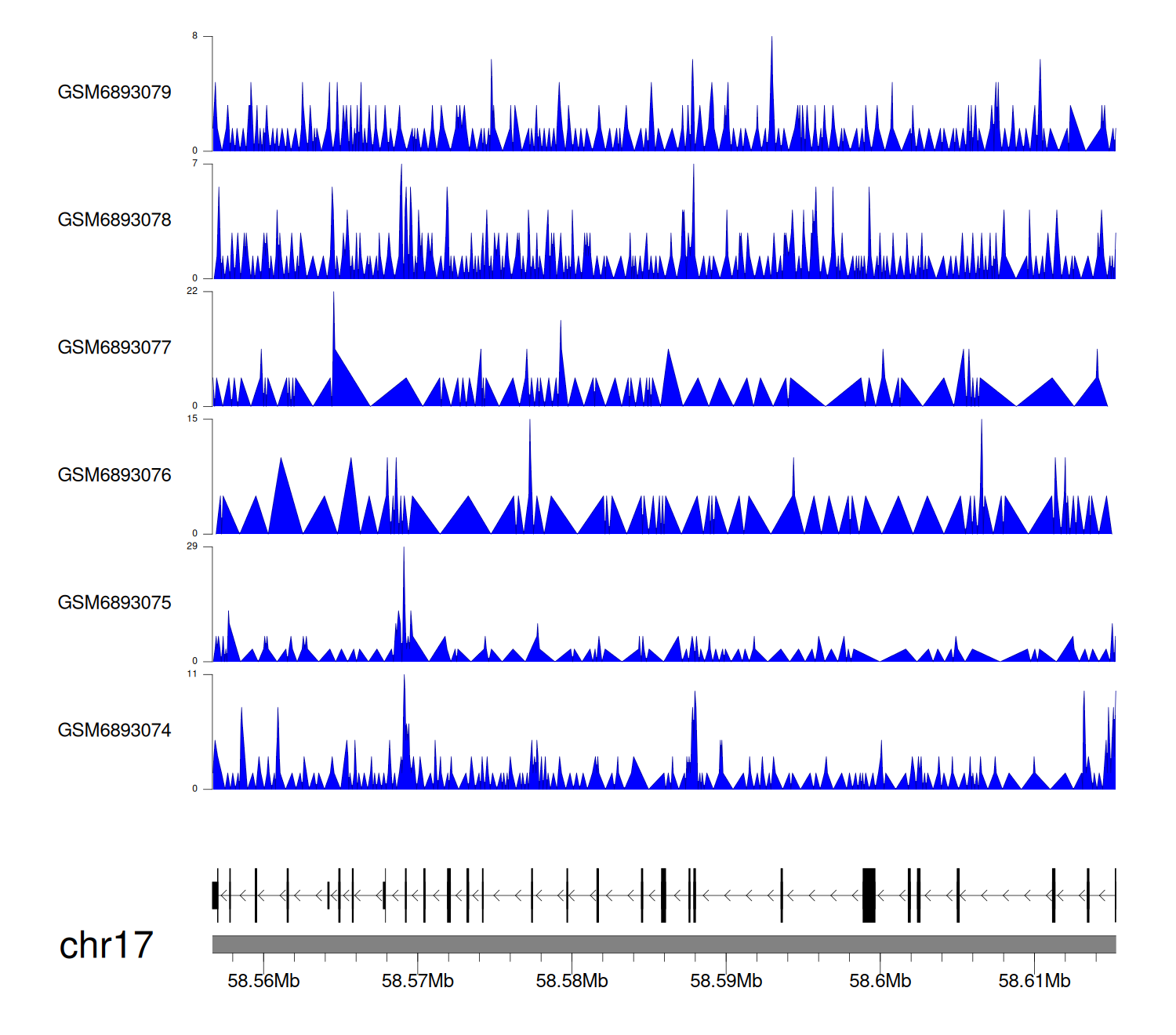The height and width of the screenshot is (1035, 1176).
Task: Select the 58.57Mb position label
Action: tap(418, 982)
